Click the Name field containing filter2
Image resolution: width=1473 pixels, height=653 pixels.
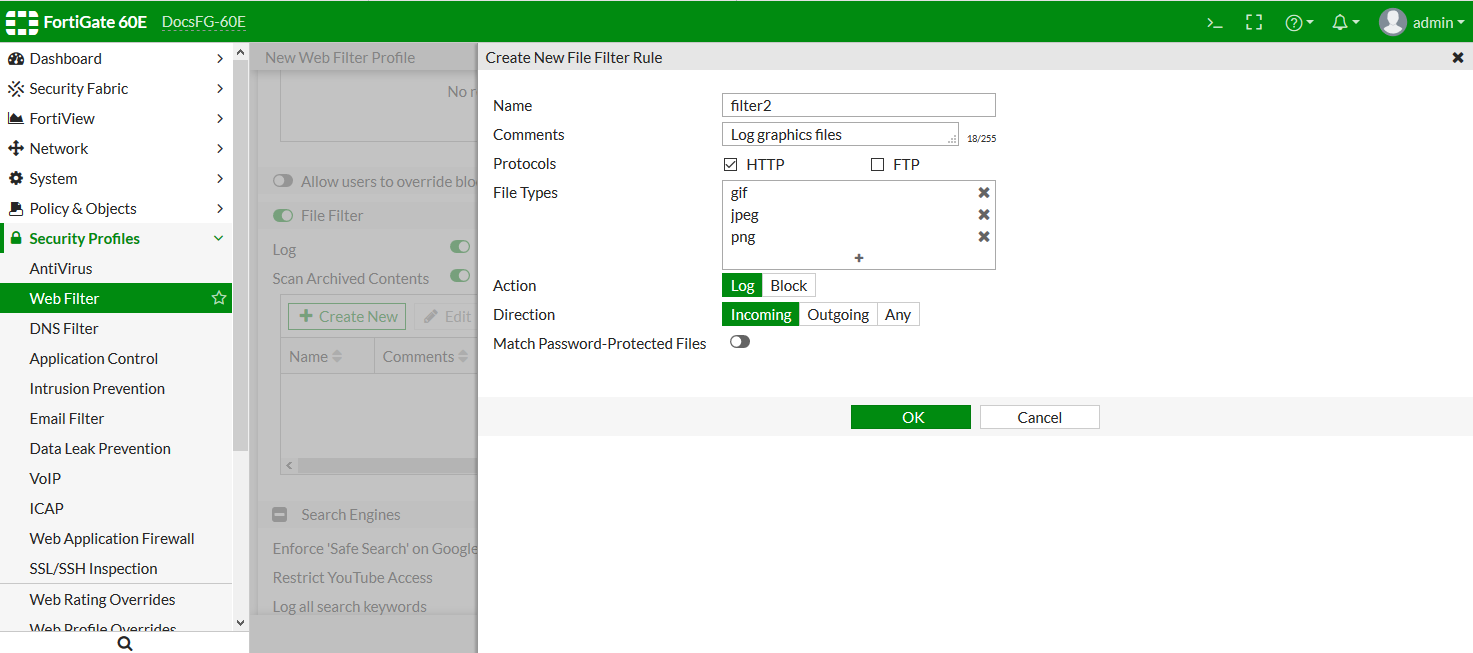(859, 105)
